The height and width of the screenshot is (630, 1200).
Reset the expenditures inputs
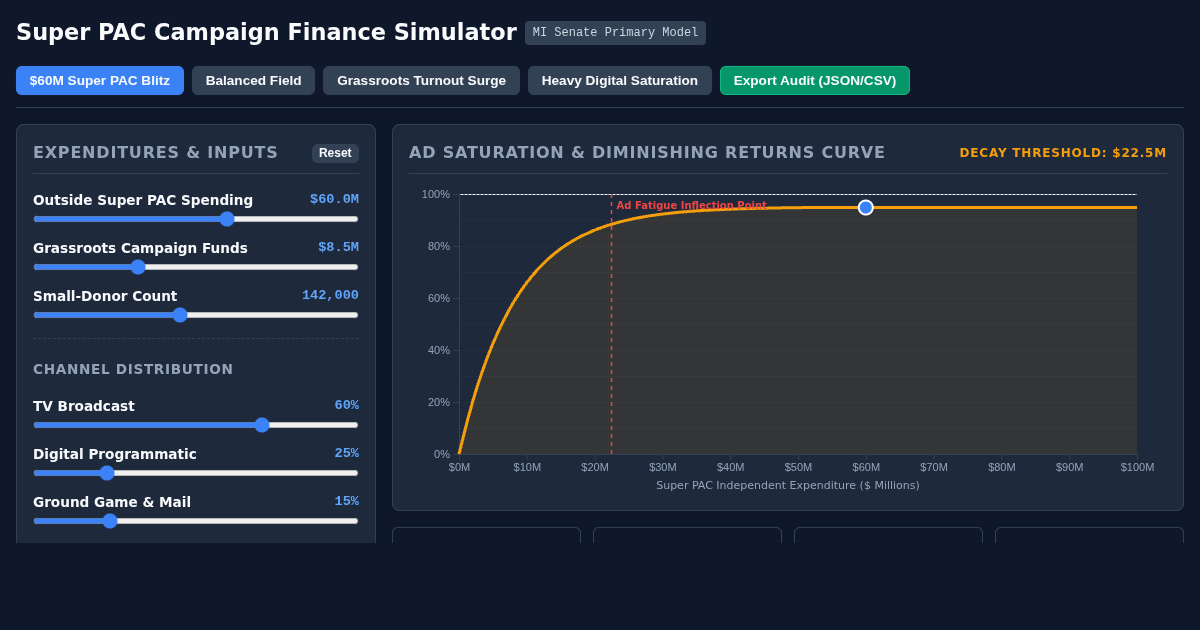coord(335,153)
